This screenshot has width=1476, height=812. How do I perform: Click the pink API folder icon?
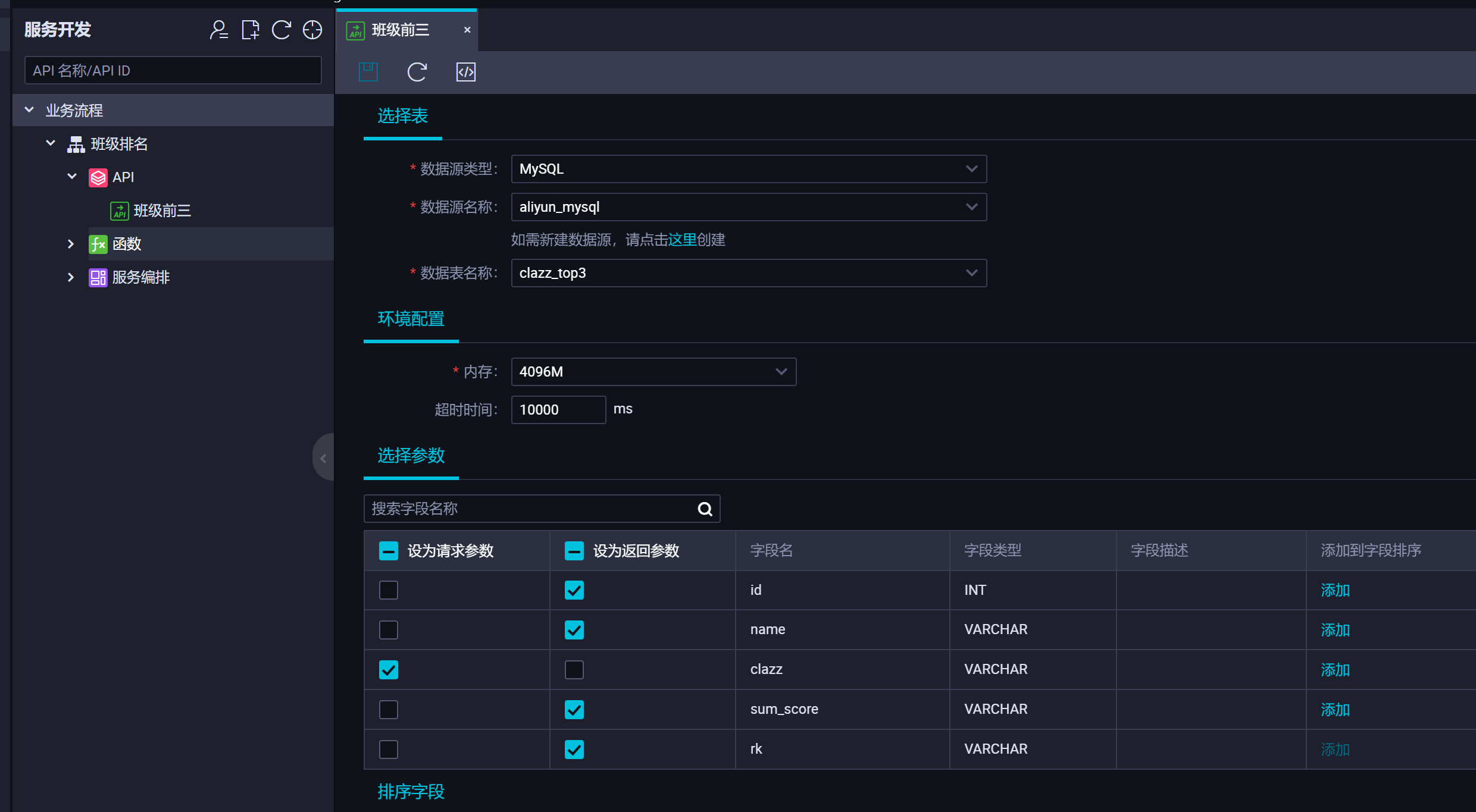[98, 177]
